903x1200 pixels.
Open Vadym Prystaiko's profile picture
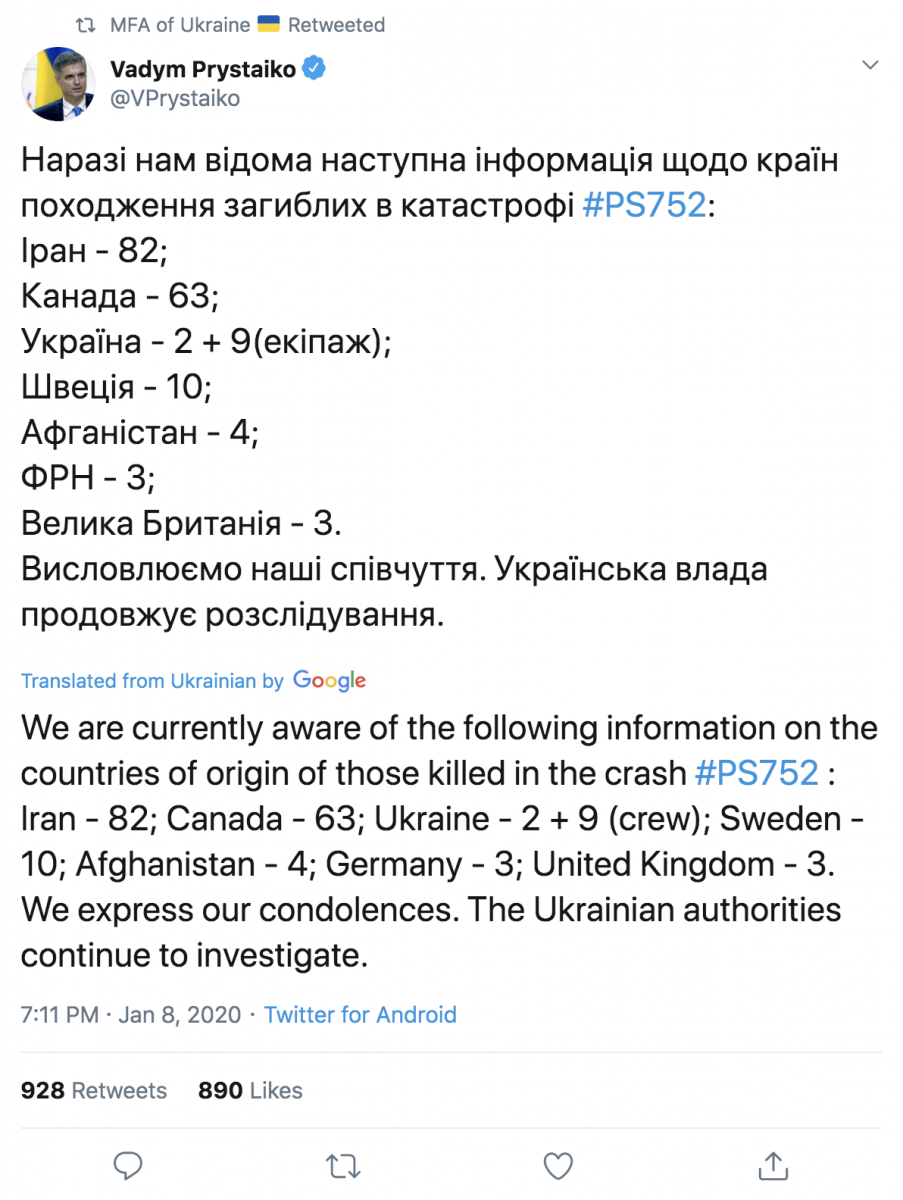tap(57, 84)
